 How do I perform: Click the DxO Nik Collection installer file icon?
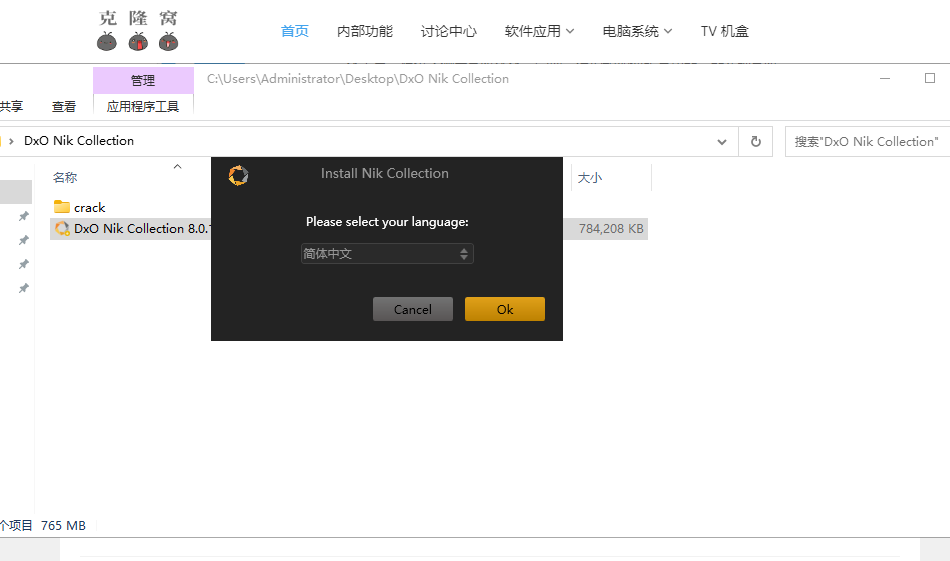(62, 229)
